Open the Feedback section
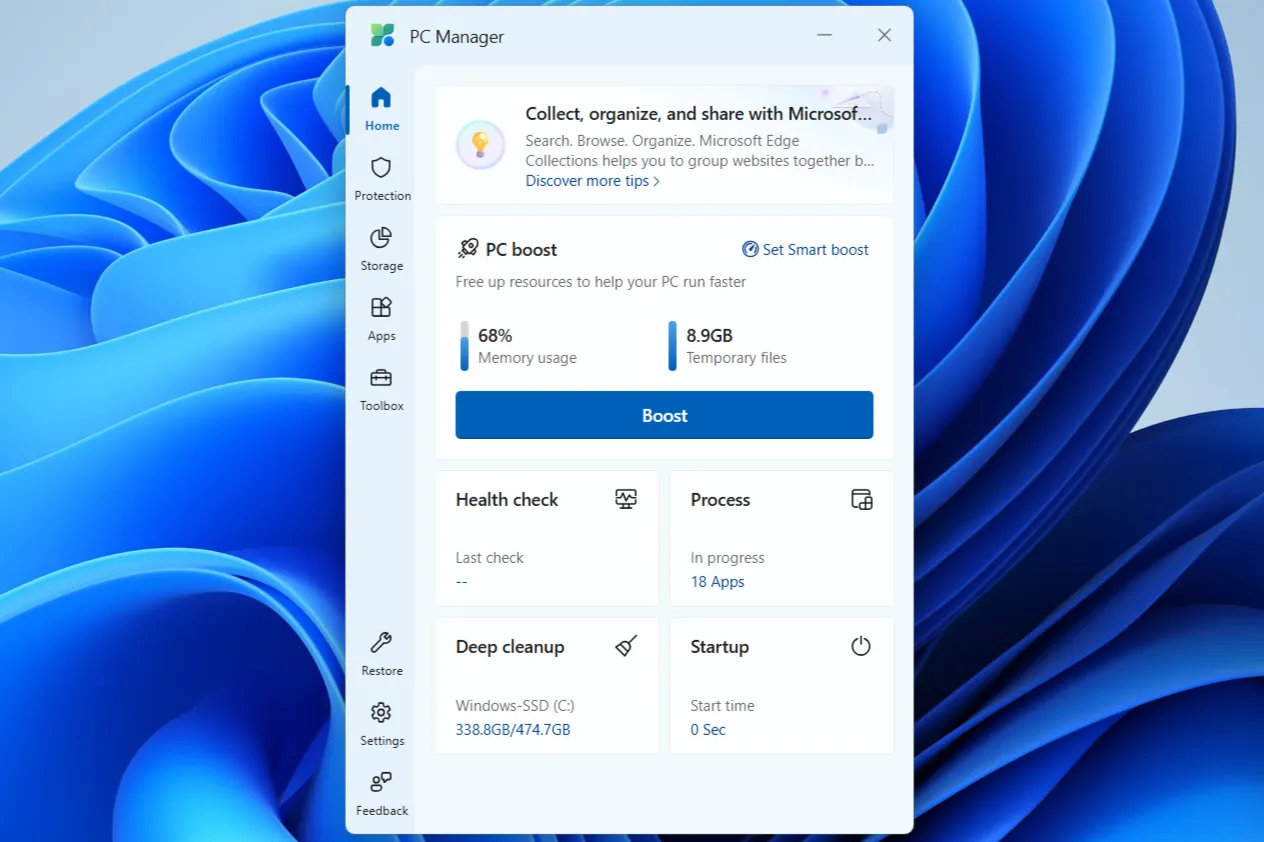Viewport: 1264px width, 842px height. pos(381,795)
